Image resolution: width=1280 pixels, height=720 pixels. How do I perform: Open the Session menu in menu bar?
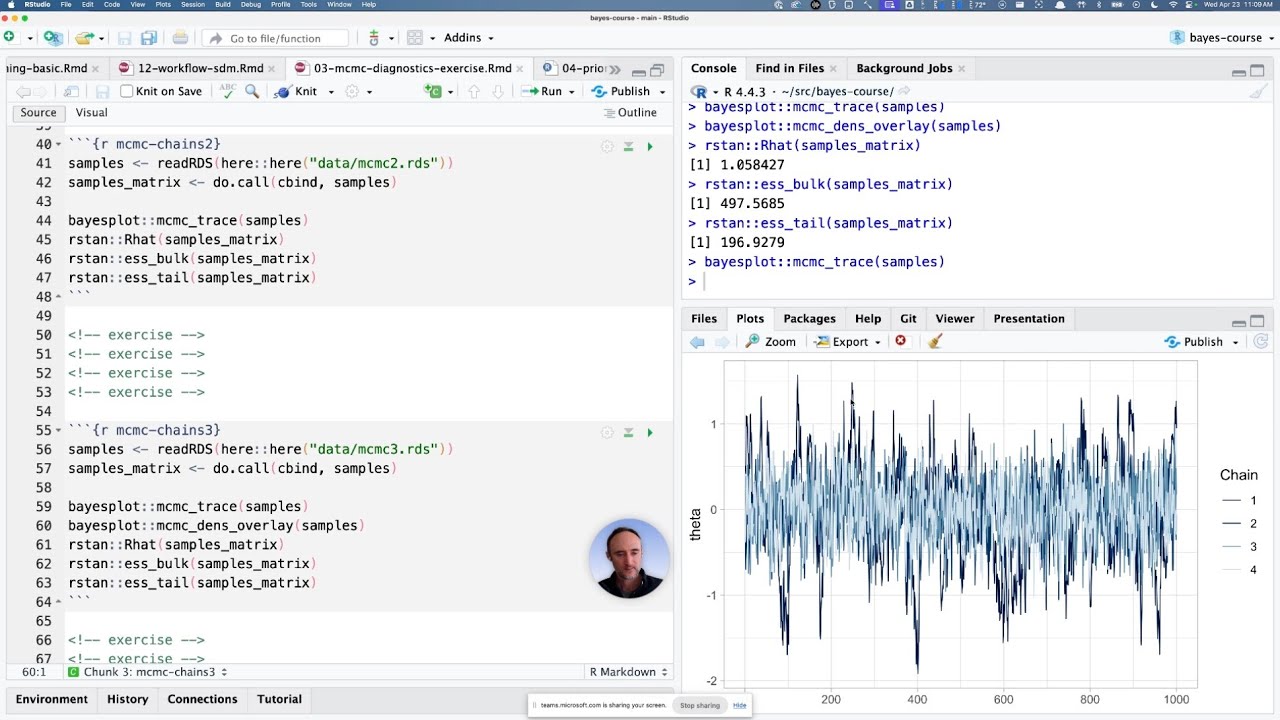pyautogui.click(x=193, y=5)
